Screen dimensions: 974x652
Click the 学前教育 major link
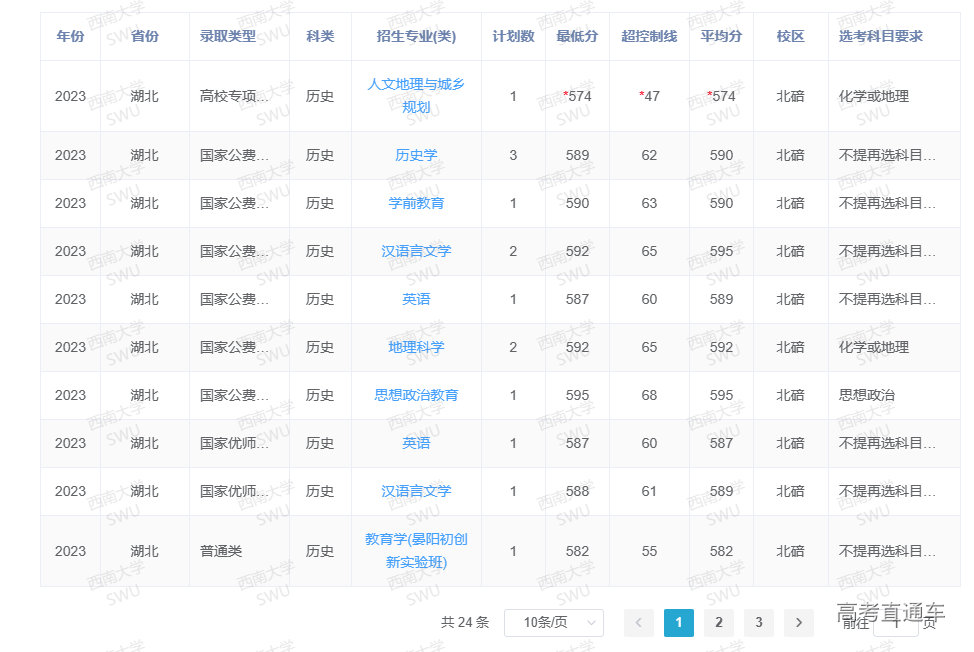tap(416, 203)
